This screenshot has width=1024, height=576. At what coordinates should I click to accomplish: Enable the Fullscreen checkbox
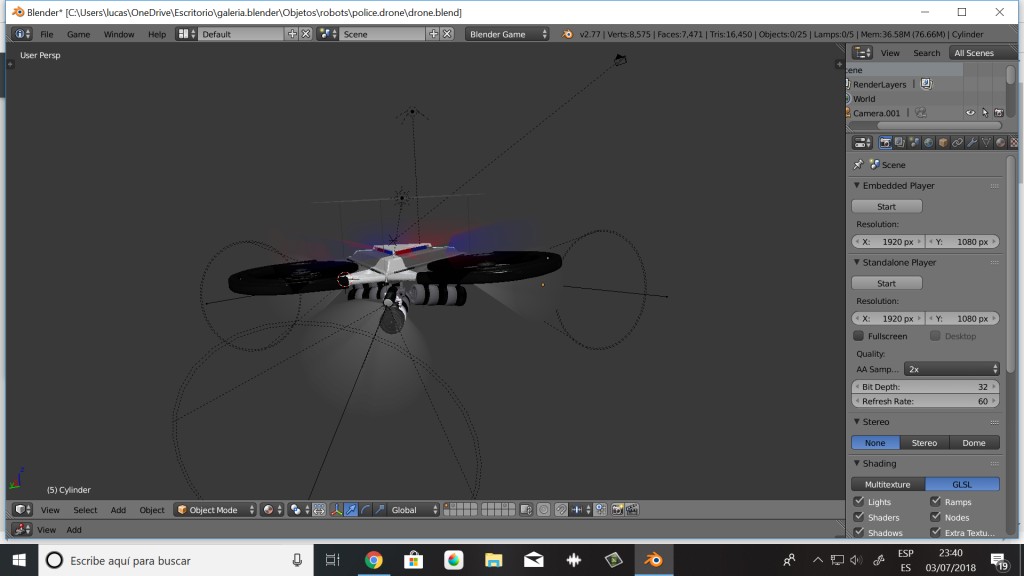[x=857, y=336]
